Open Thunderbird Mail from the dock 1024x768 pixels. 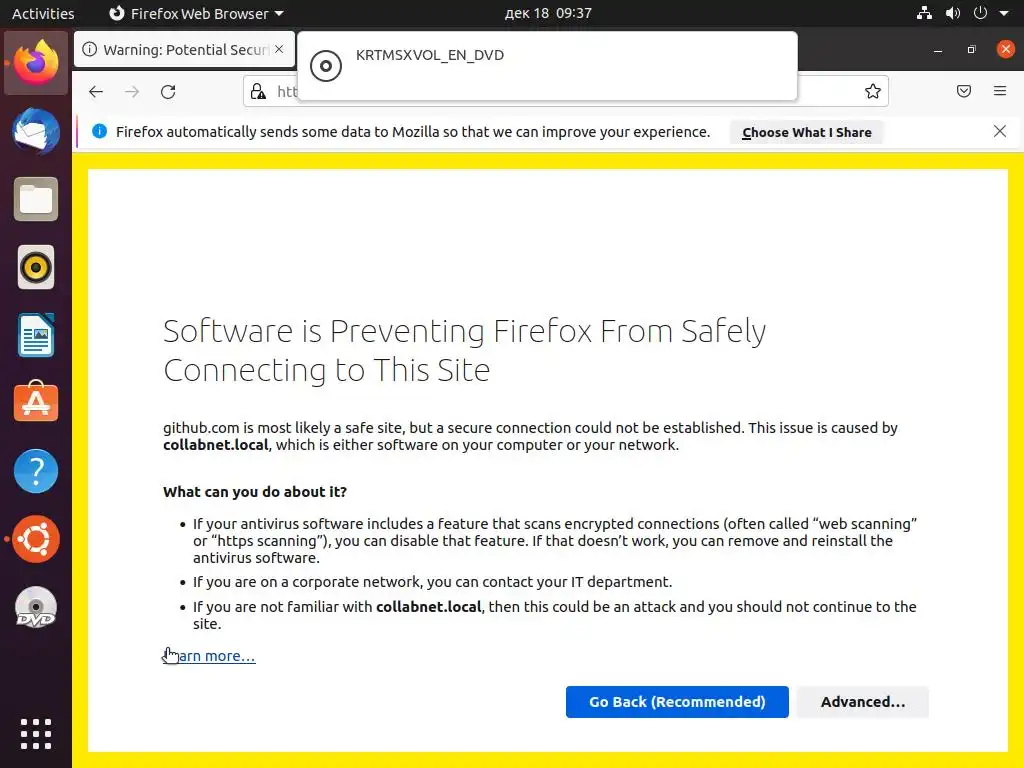click(x=36, y=132)
